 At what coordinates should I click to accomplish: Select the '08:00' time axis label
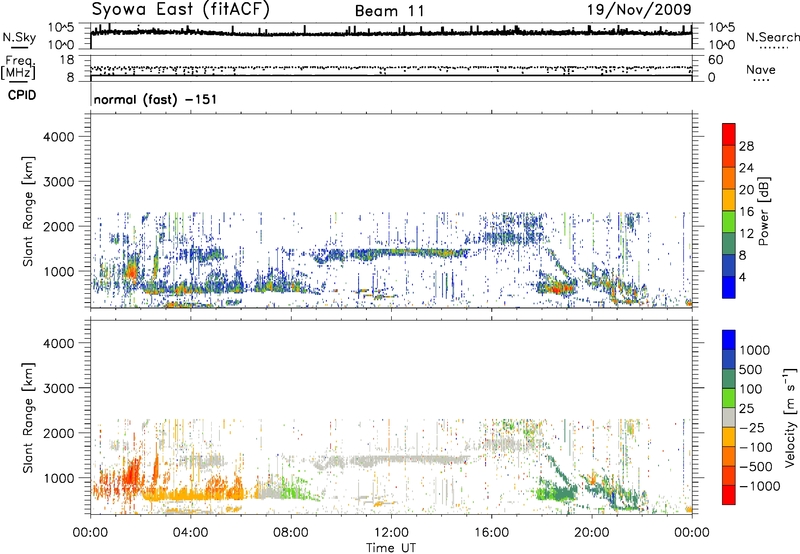(x=291, y=532)
